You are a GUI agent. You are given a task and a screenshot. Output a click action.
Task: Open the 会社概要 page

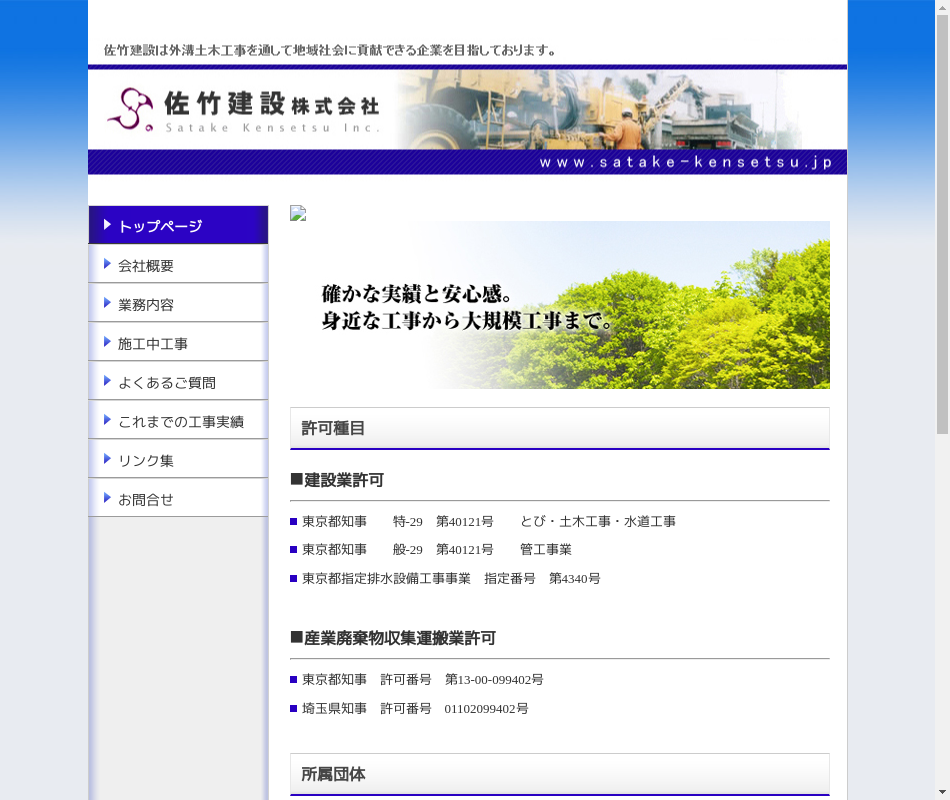pos(146,266)
